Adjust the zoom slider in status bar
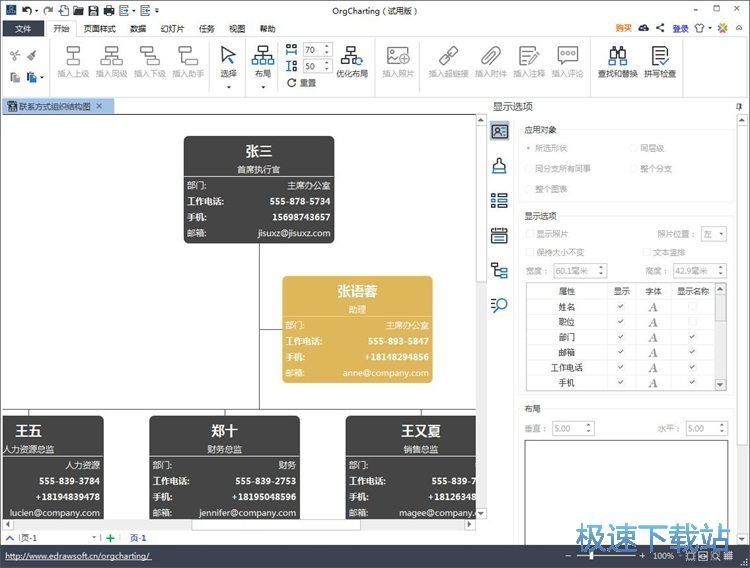Screen dimensions: 750x568 592,556
